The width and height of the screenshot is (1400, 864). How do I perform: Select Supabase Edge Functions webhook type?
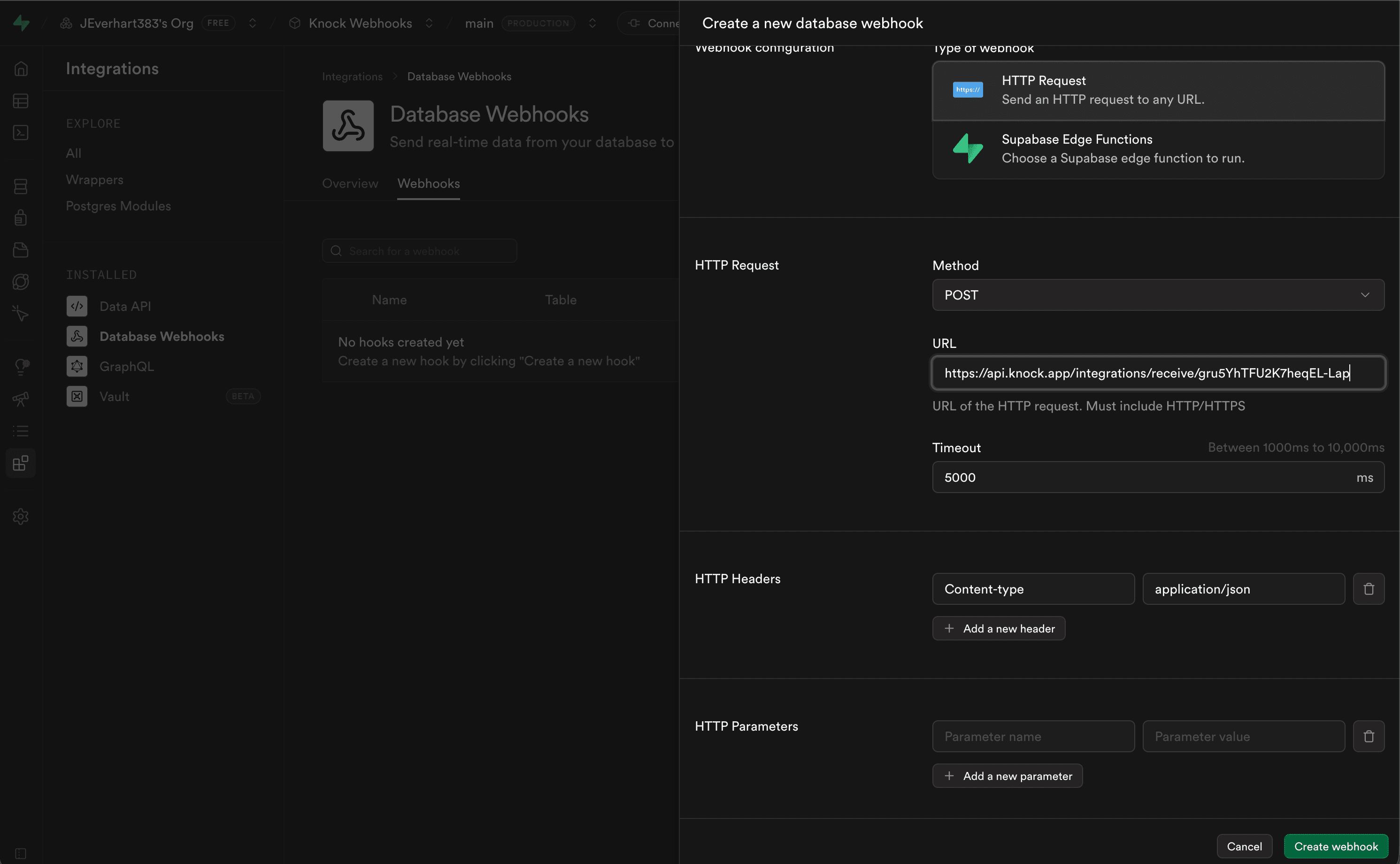click(1158, 148)
